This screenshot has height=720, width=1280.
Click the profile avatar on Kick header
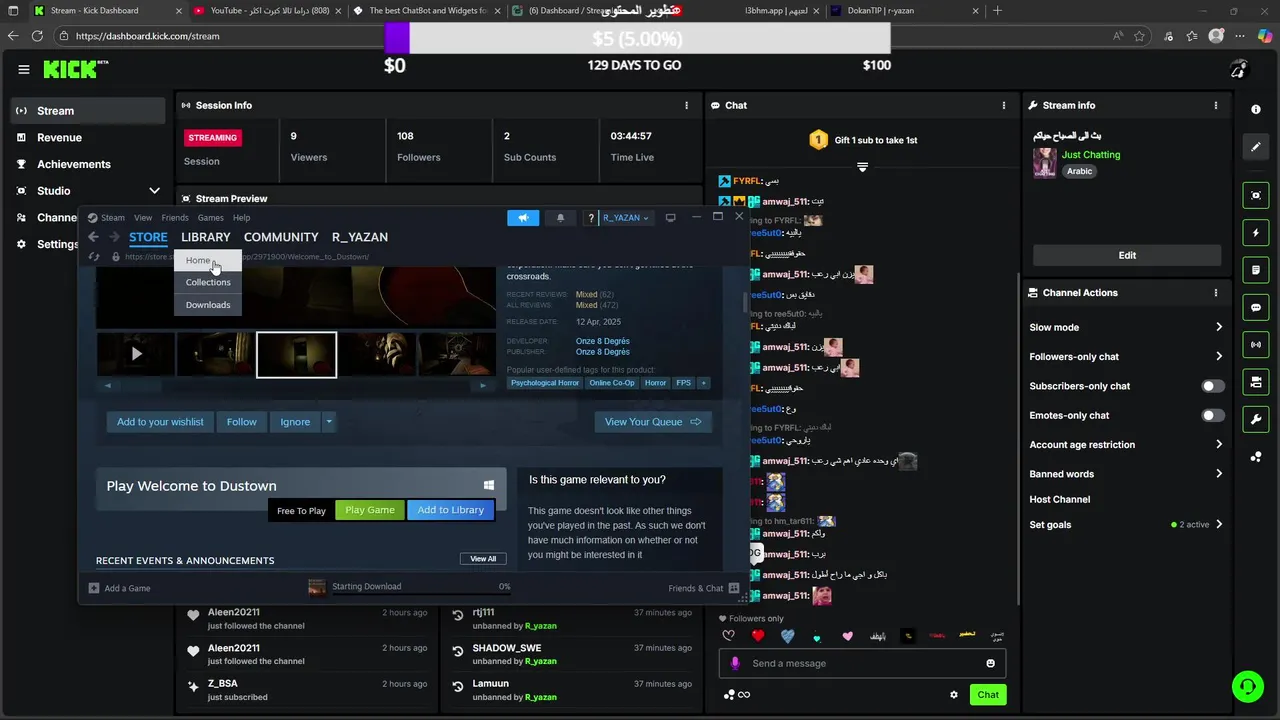pyautogui.click(x=1238, y=69)
